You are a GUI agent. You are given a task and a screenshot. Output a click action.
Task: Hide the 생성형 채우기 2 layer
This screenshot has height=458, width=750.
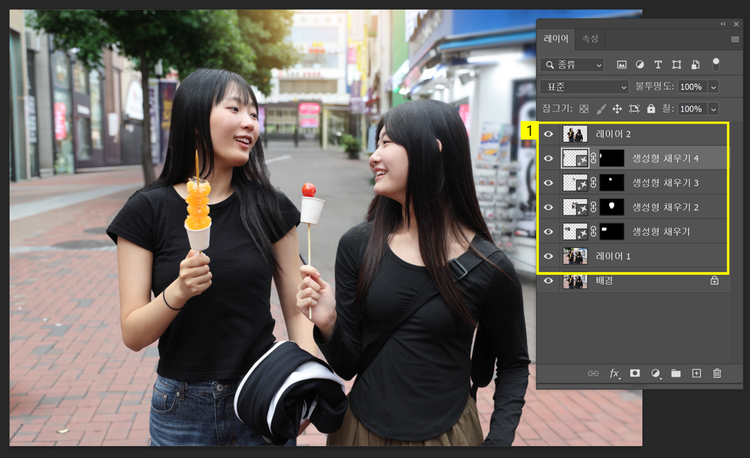[548, 207]
